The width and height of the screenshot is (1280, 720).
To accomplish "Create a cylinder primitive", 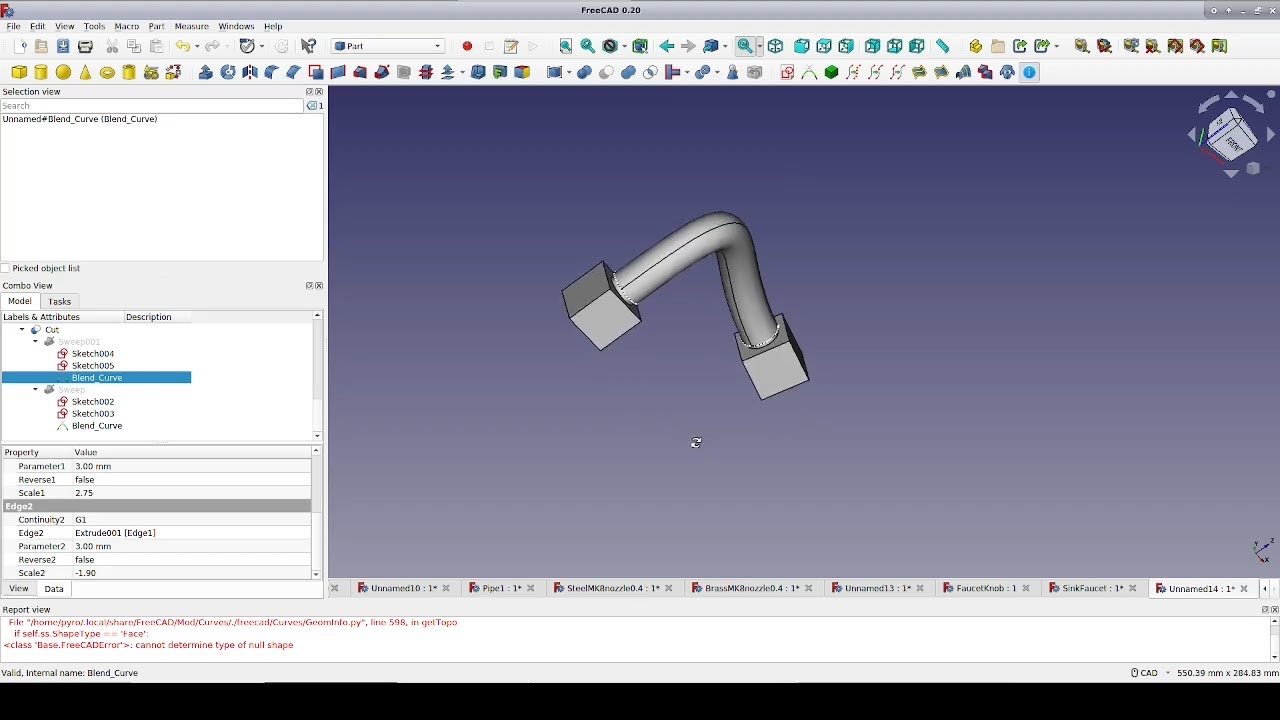I will click(41, 72).
